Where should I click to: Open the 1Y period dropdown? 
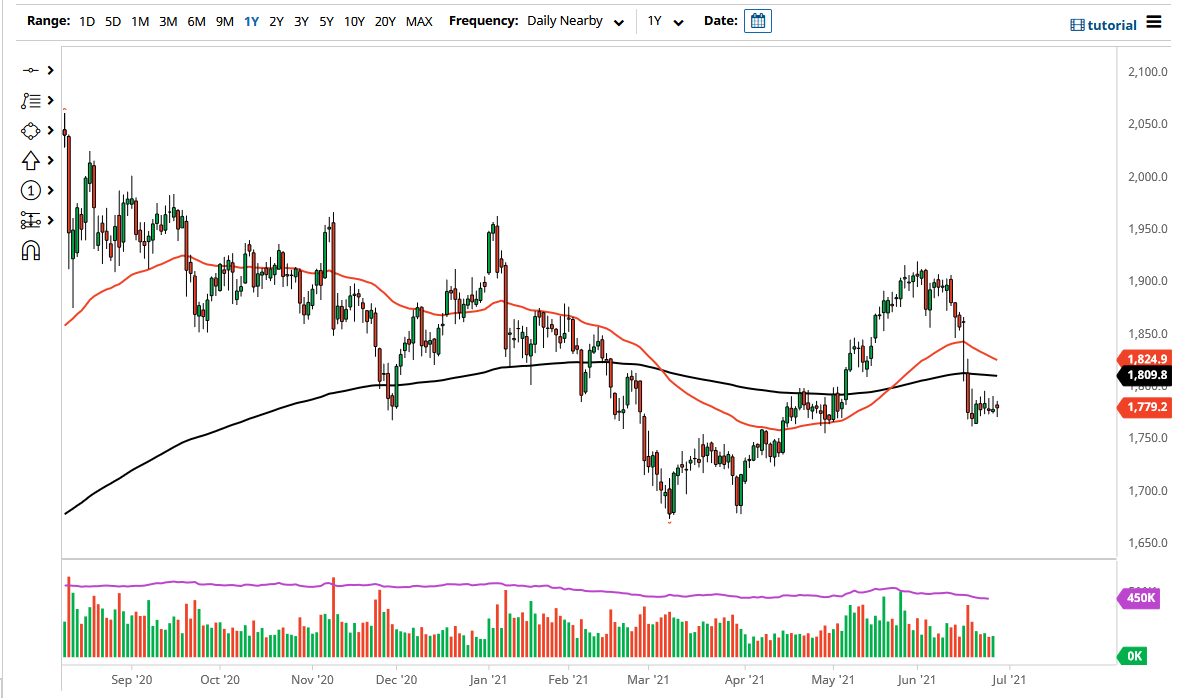pyautogui.click(x=665, y=22)
